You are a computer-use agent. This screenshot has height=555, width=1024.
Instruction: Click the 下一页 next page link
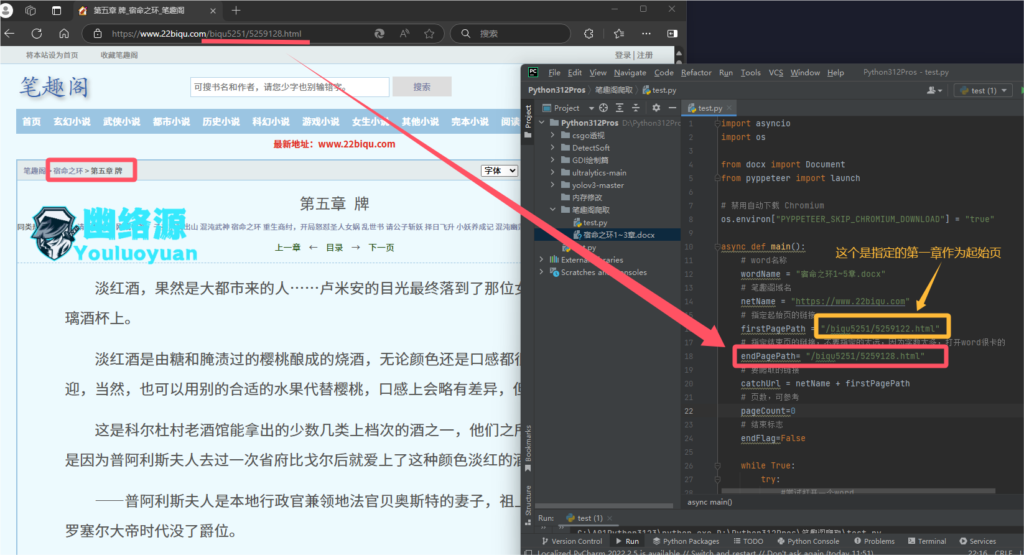click(x=380, y=247)
